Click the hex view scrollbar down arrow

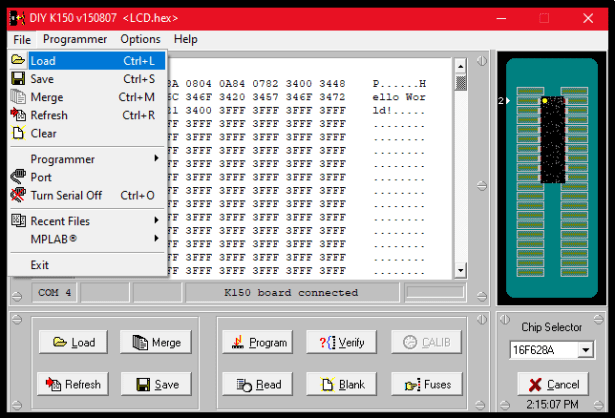tap(461, 270)
